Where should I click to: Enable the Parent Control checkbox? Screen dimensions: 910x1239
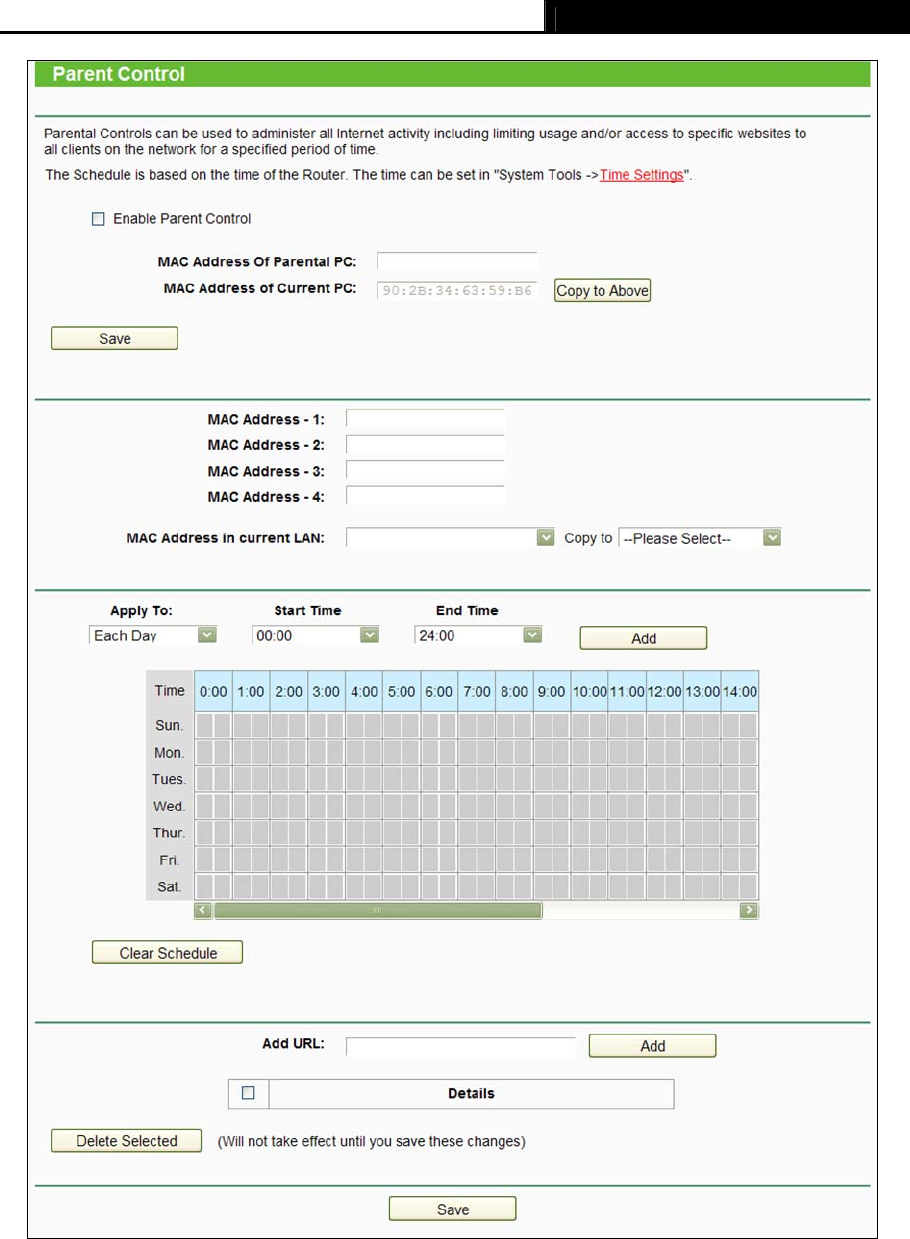[98, 219]
